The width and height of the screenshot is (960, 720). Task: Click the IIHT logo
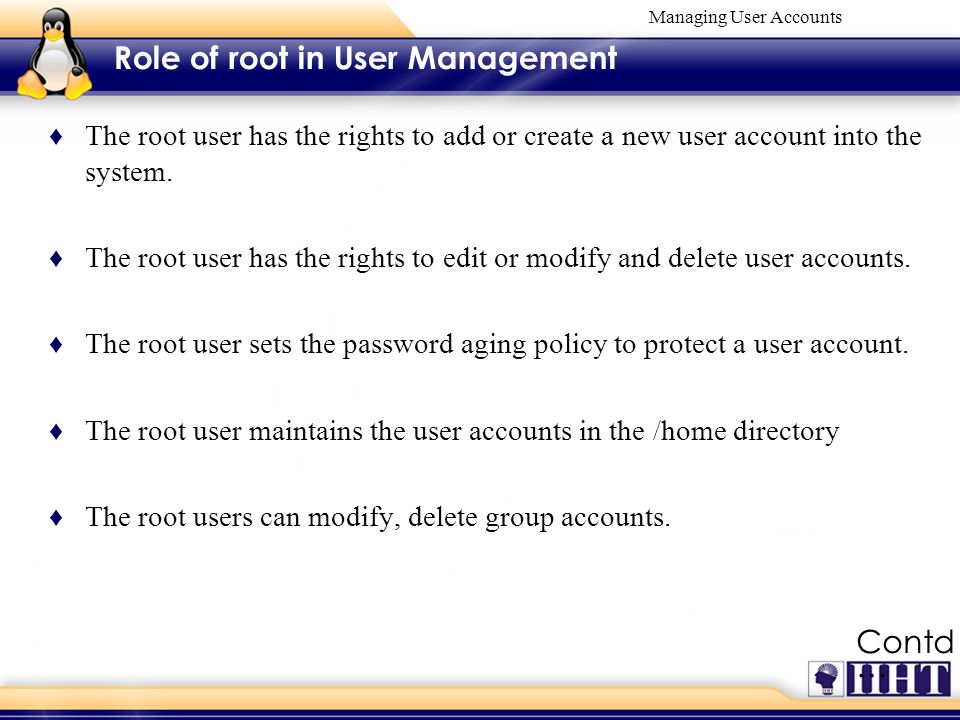point(899,679)
